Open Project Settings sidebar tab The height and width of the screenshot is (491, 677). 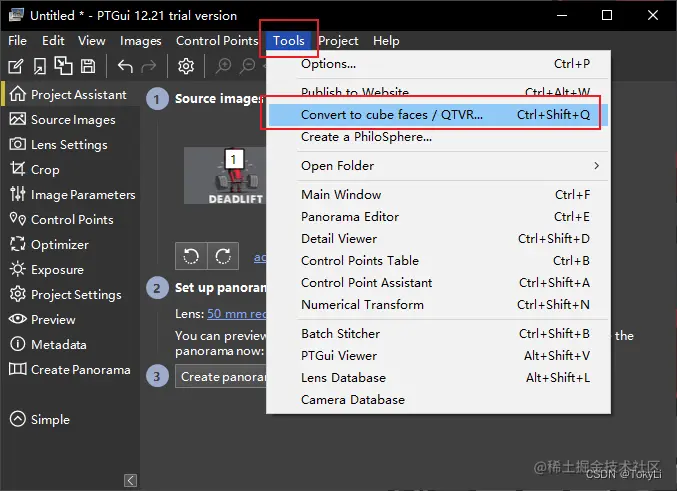70,295
